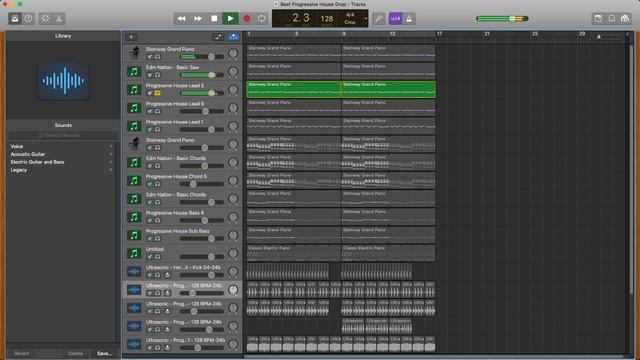This screenshot has width=640, height=360.
Task: Click the horizontal zoom slider above timeline
Action: (609, 37)
